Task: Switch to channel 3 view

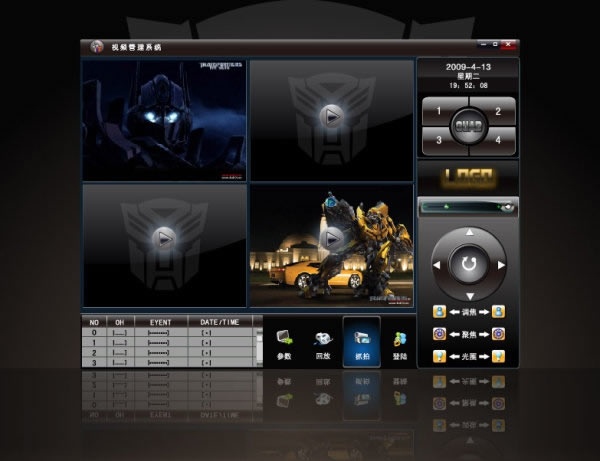Action: pos(439,140)
